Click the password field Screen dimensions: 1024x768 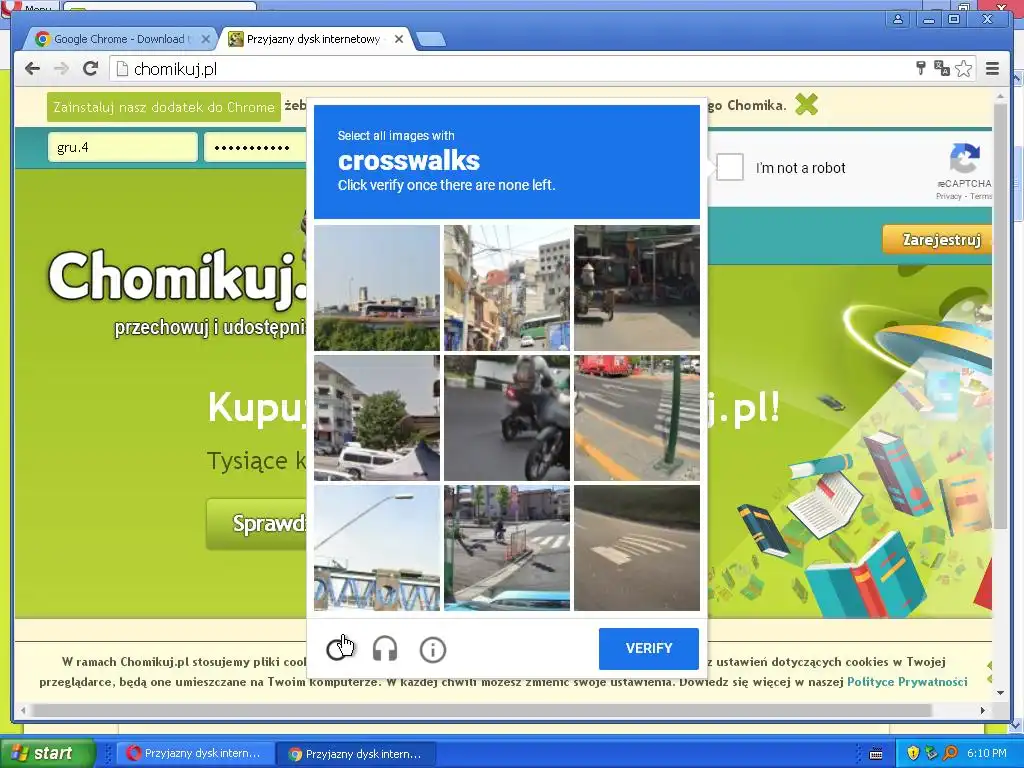pyautogui.click(x=256, y=148)
